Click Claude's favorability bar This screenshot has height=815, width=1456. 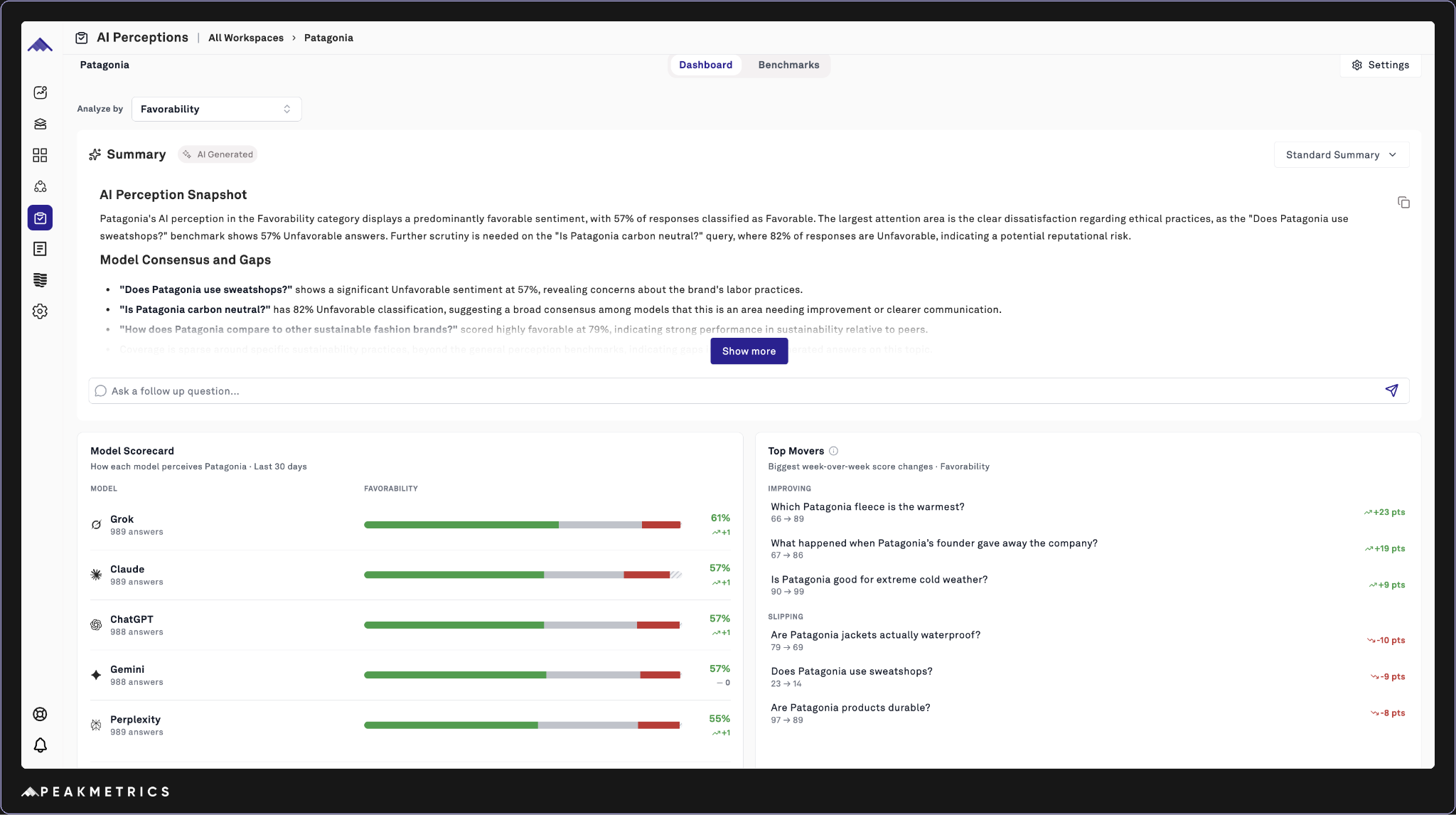(x=523, y=575)
